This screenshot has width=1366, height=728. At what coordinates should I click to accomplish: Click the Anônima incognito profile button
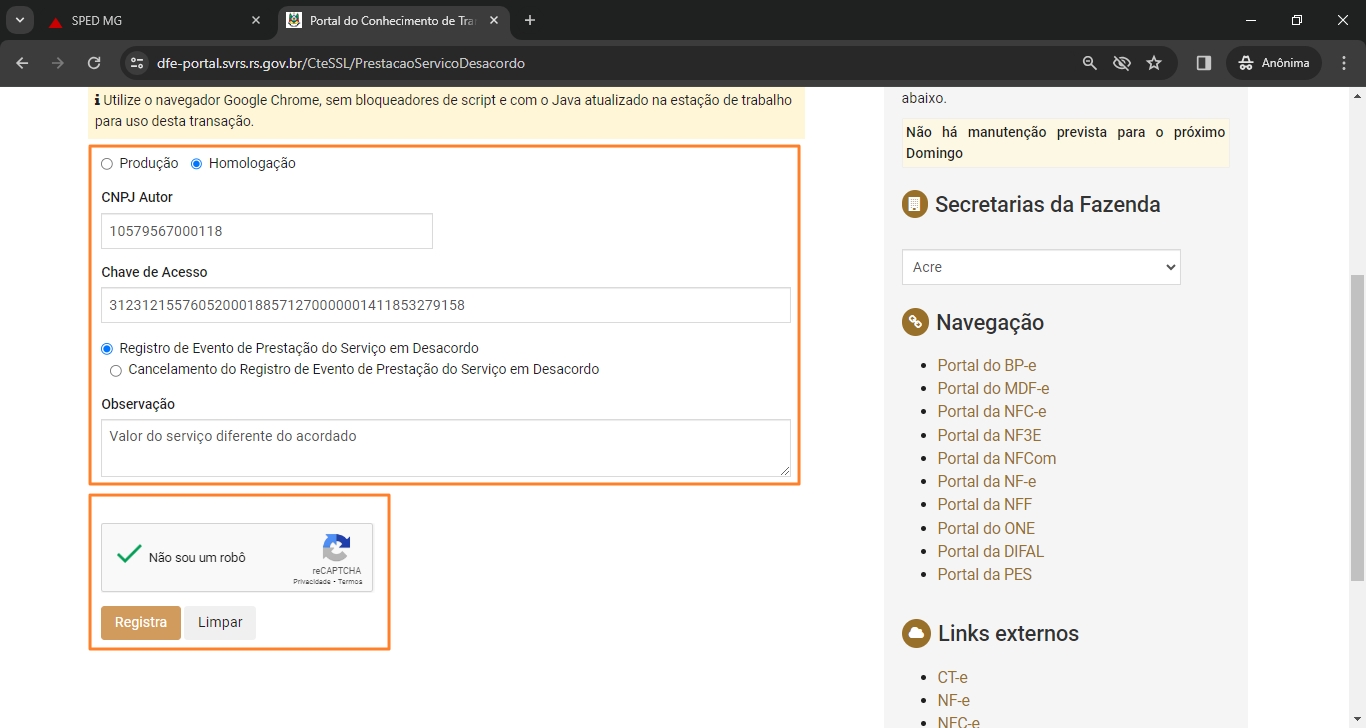click(x=1274, y=63)
